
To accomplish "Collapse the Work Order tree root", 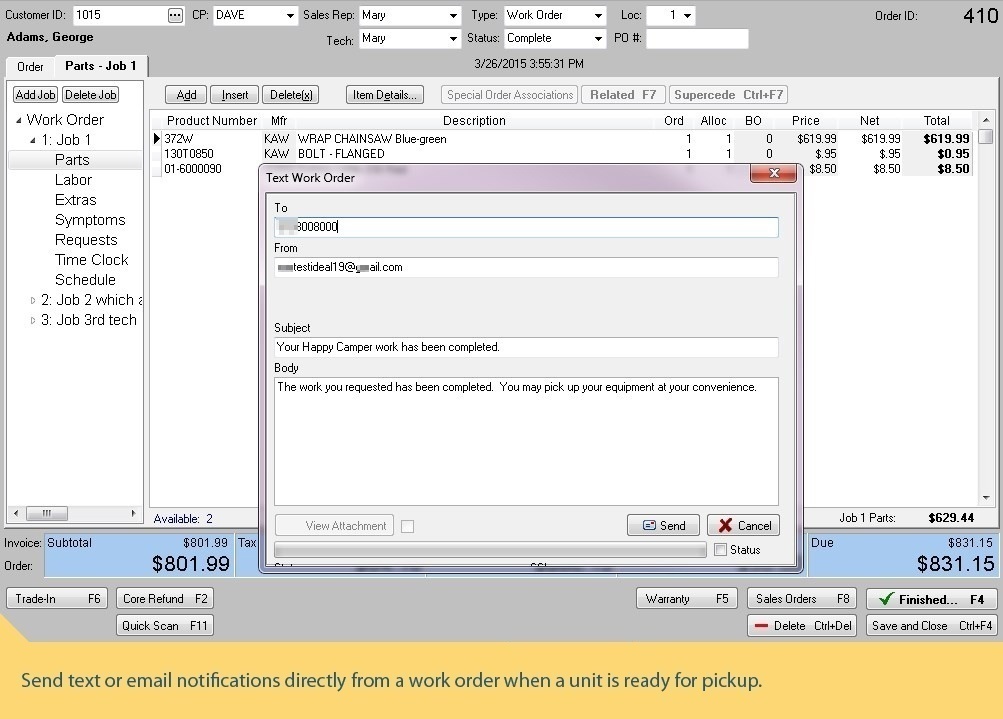I will click(x=19, y=120).
